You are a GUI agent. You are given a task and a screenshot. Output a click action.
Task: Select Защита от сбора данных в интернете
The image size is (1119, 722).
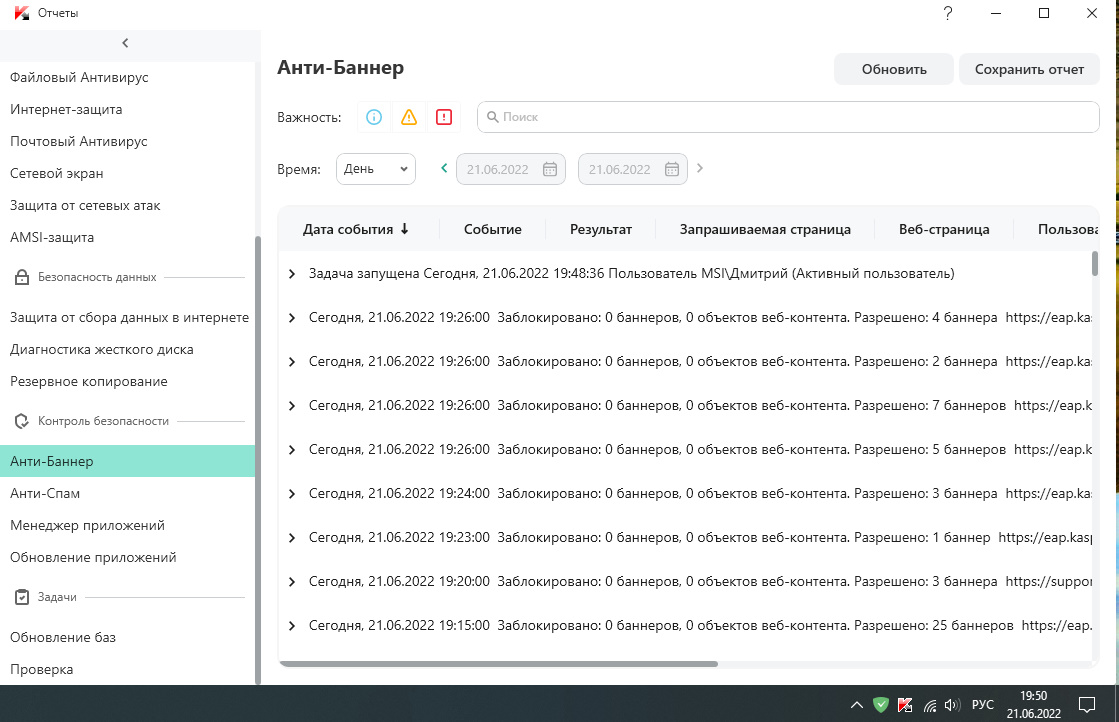click(129, 317)
